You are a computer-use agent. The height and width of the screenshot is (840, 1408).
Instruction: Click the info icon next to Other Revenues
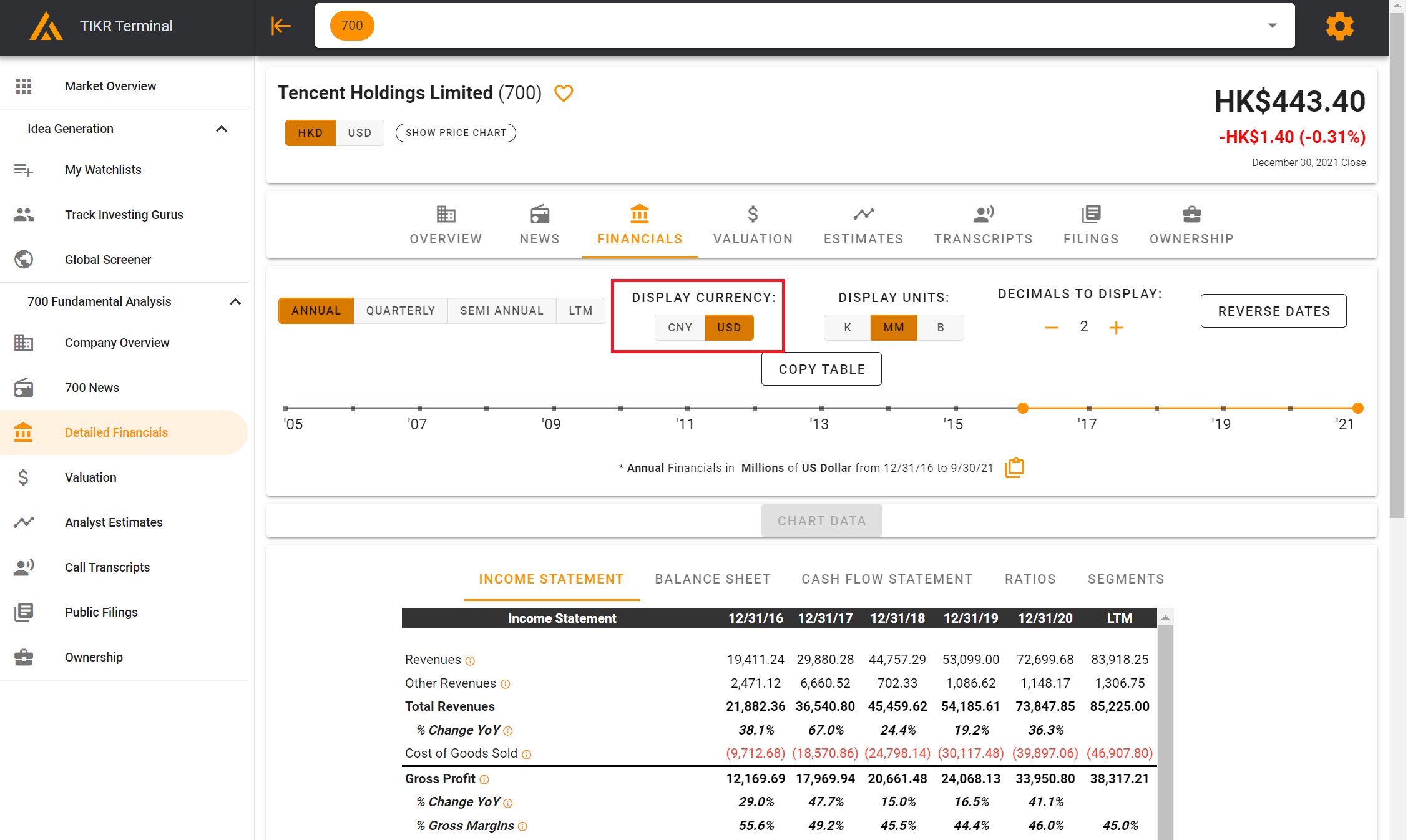[x=506, y=685]
